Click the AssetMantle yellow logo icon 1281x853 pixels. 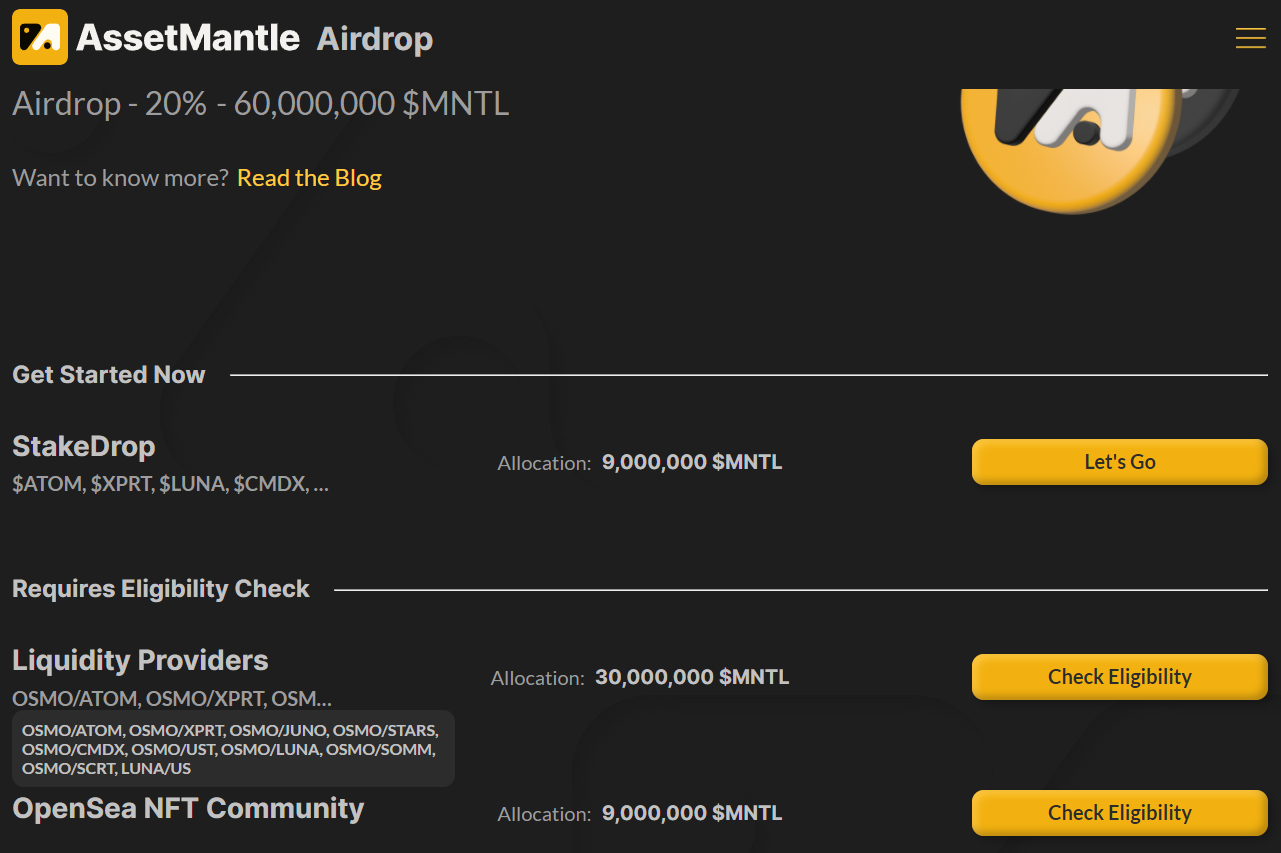click(x=40, y=37)
